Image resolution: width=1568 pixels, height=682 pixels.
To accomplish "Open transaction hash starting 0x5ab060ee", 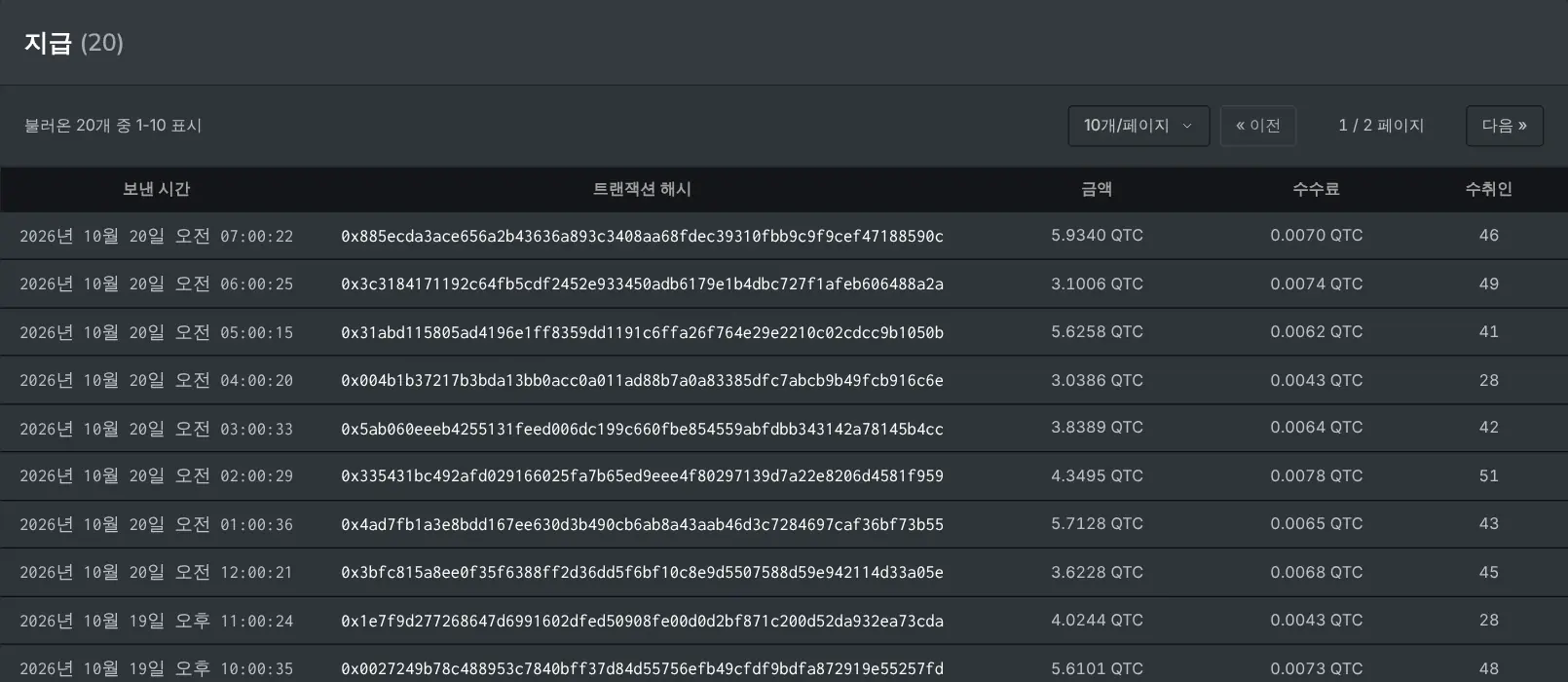I will coord(642,429).
